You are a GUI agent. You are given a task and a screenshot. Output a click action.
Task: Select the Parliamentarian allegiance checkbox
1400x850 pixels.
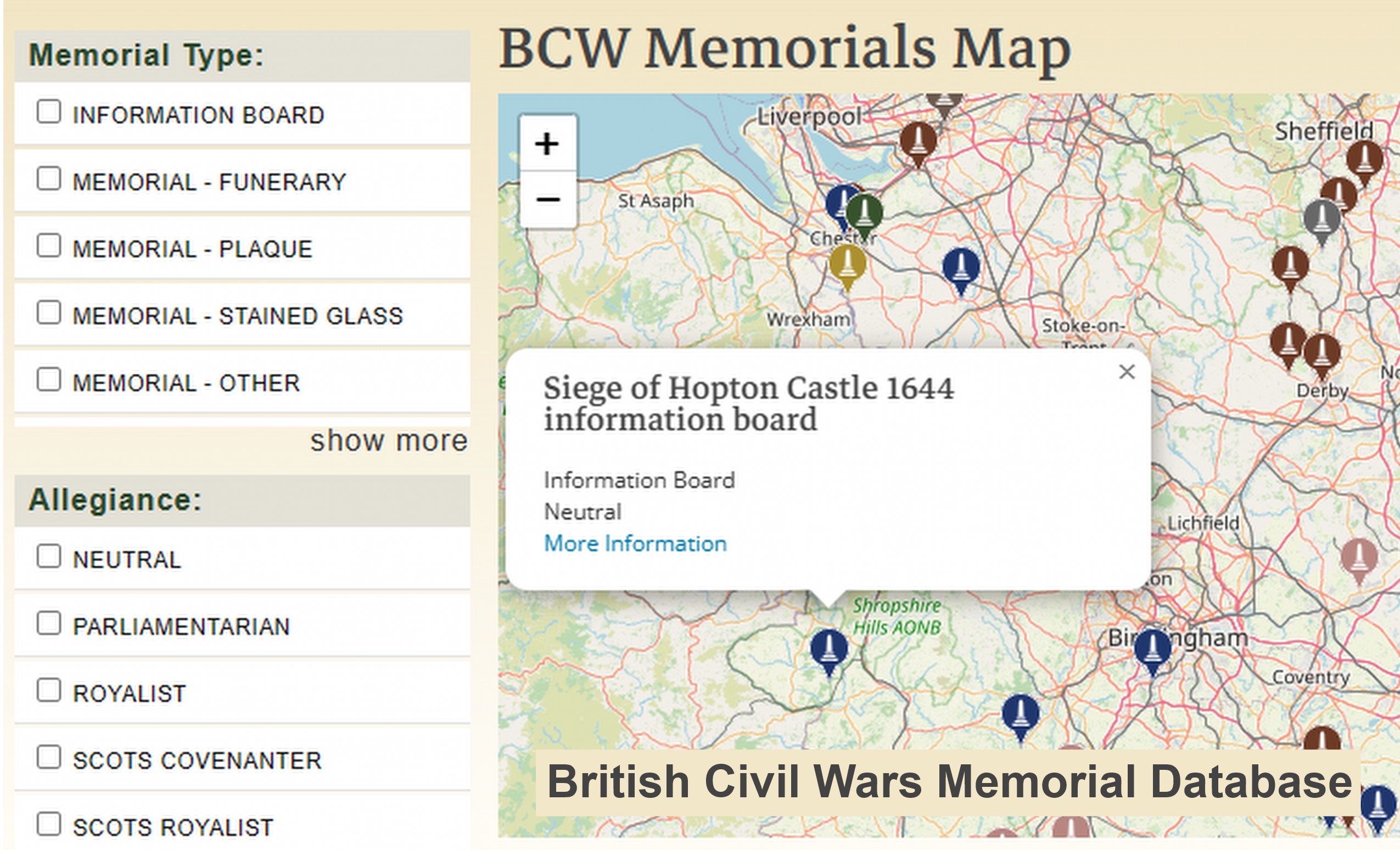point(49,623)
